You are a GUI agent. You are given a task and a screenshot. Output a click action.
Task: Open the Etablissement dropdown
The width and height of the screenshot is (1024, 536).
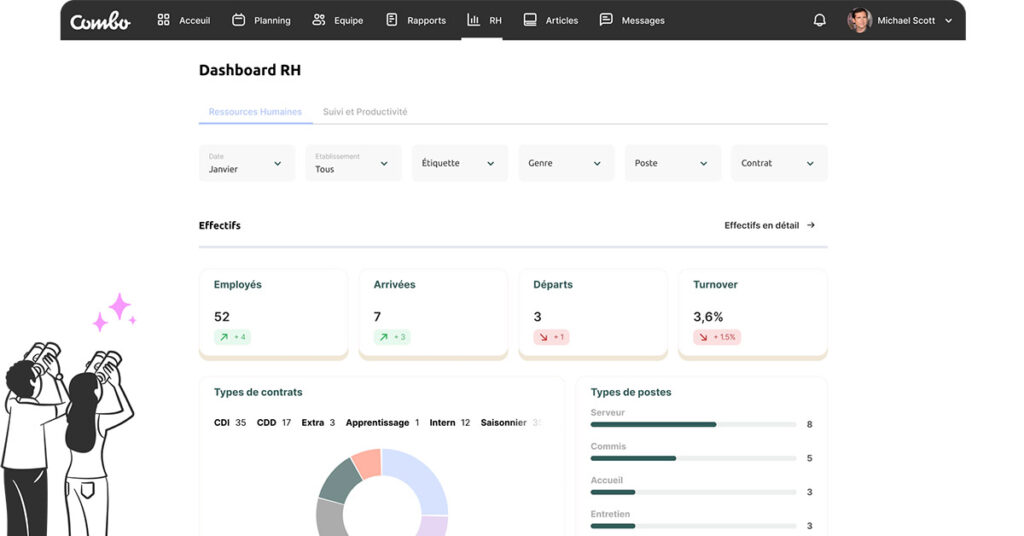click(x=353, y=163)
